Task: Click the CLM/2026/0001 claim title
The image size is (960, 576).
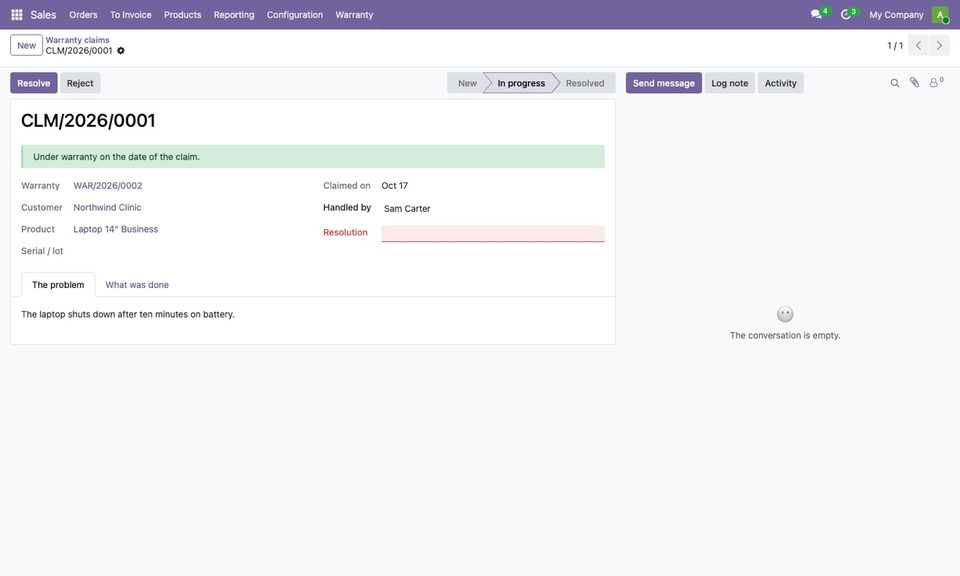Action: [x=88, y=121]
